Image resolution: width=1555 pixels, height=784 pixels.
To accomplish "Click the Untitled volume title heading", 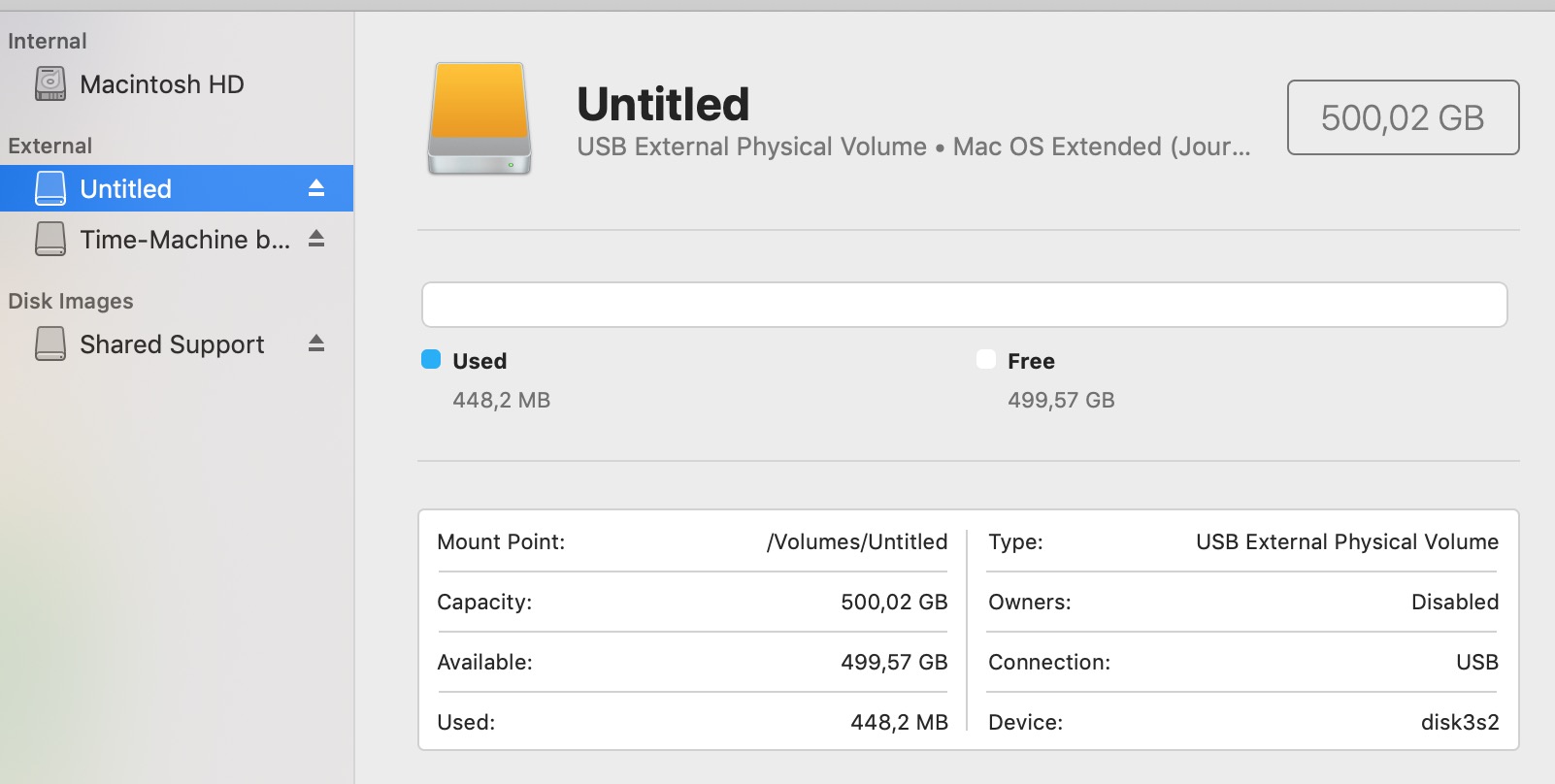I will (x=663, y=104).
